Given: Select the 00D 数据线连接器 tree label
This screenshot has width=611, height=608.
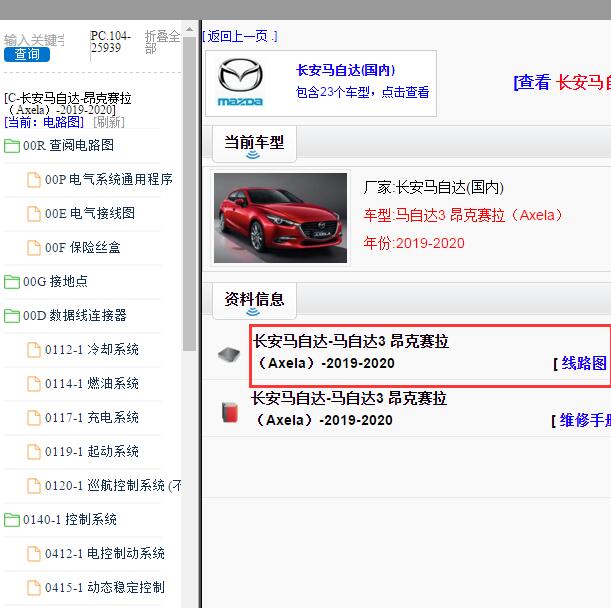Looking at the screenshot, I should 75,315.
